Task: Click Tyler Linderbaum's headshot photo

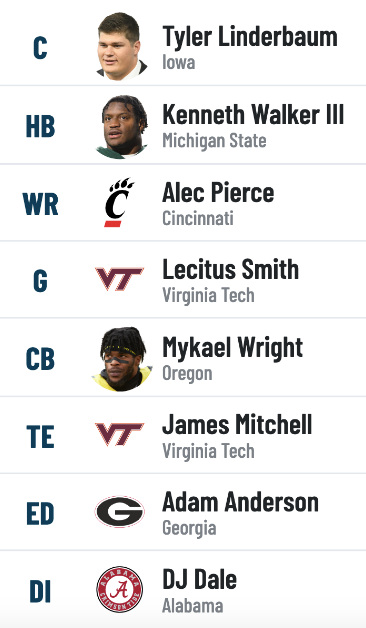Action: coord(120,46)
